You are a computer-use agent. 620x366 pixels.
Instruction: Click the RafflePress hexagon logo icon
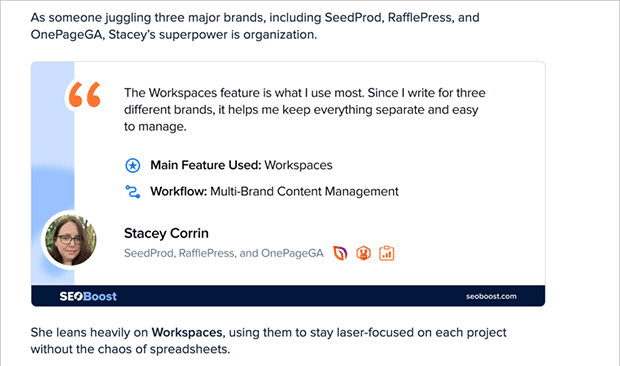[x=363, y=253]
